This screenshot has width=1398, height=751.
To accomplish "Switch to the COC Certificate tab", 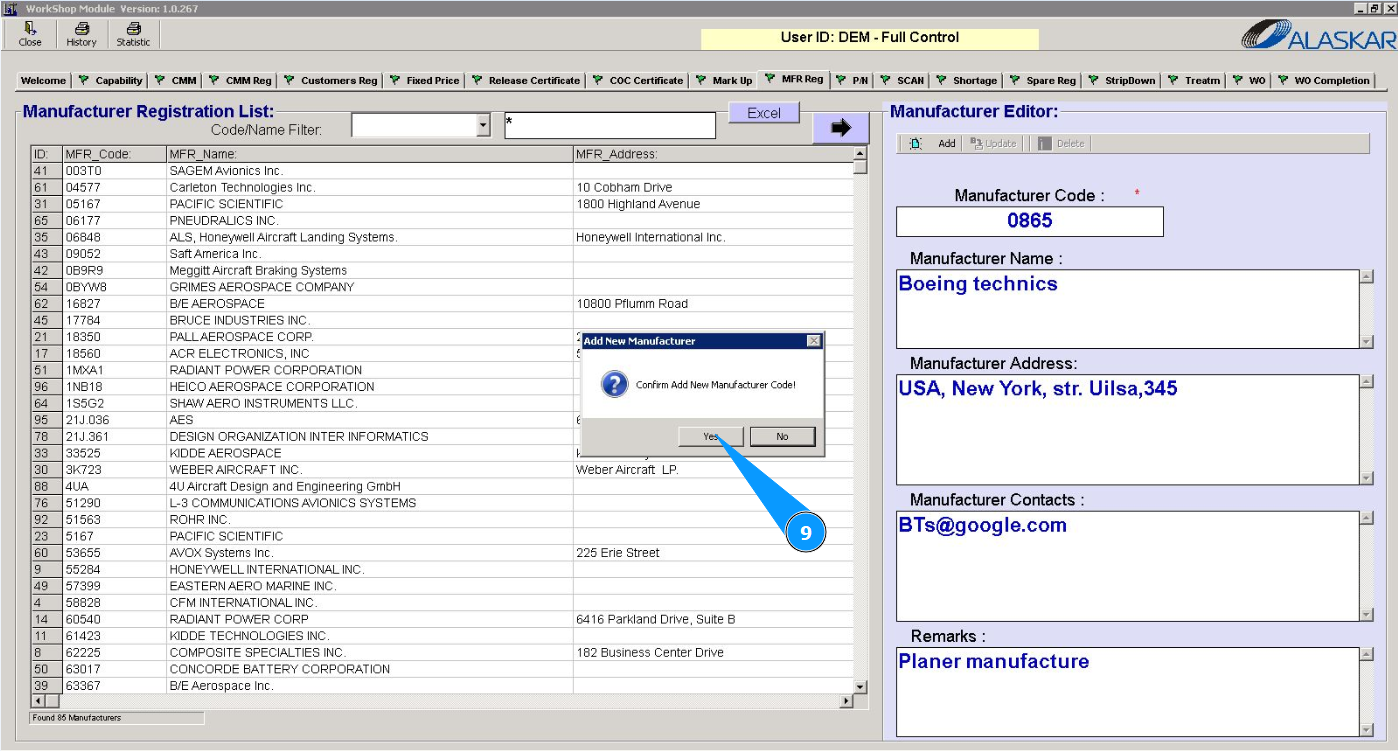I will click(638, 81).
